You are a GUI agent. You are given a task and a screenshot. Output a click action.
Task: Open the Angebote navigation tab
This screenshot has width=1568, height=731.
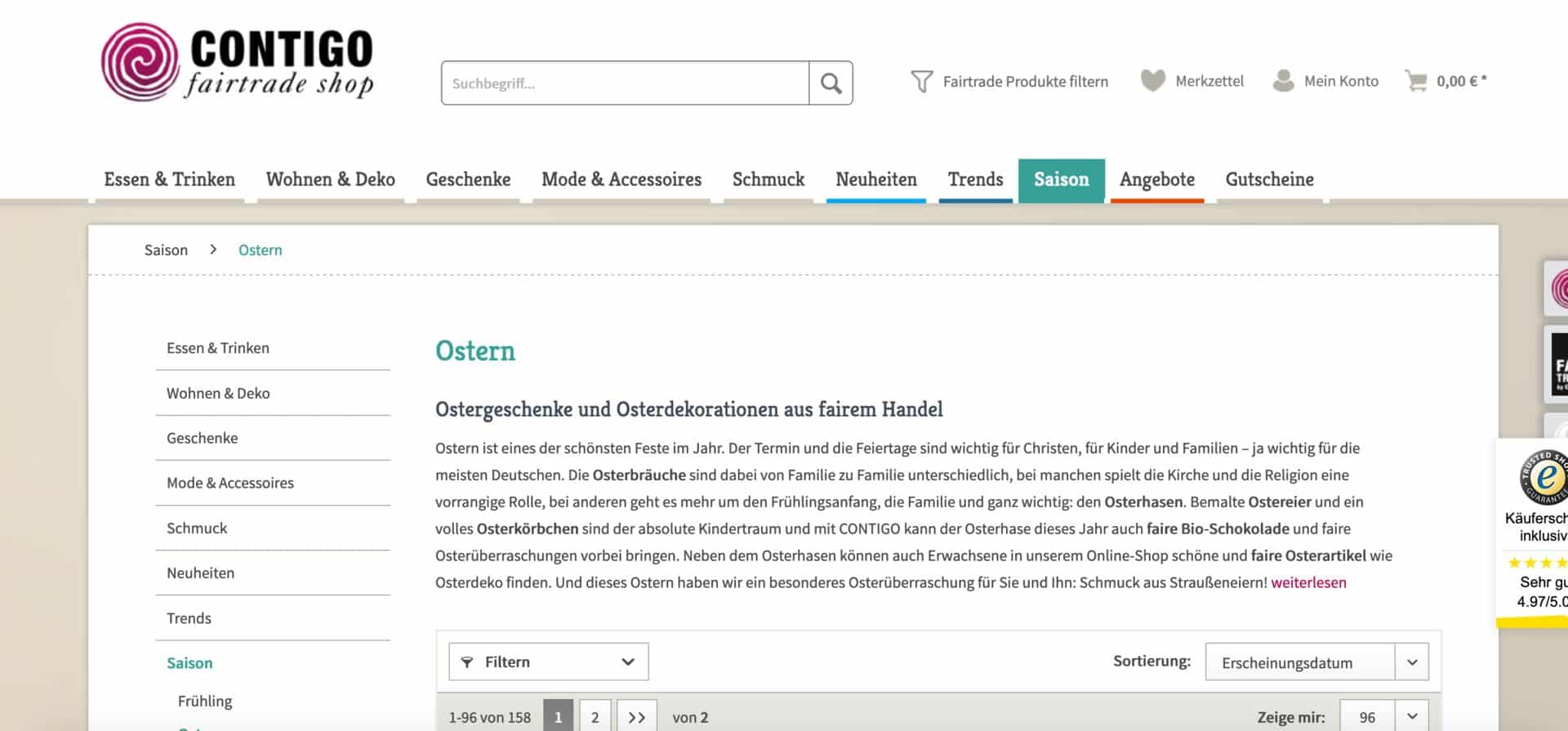click(x=1156, y=179)
